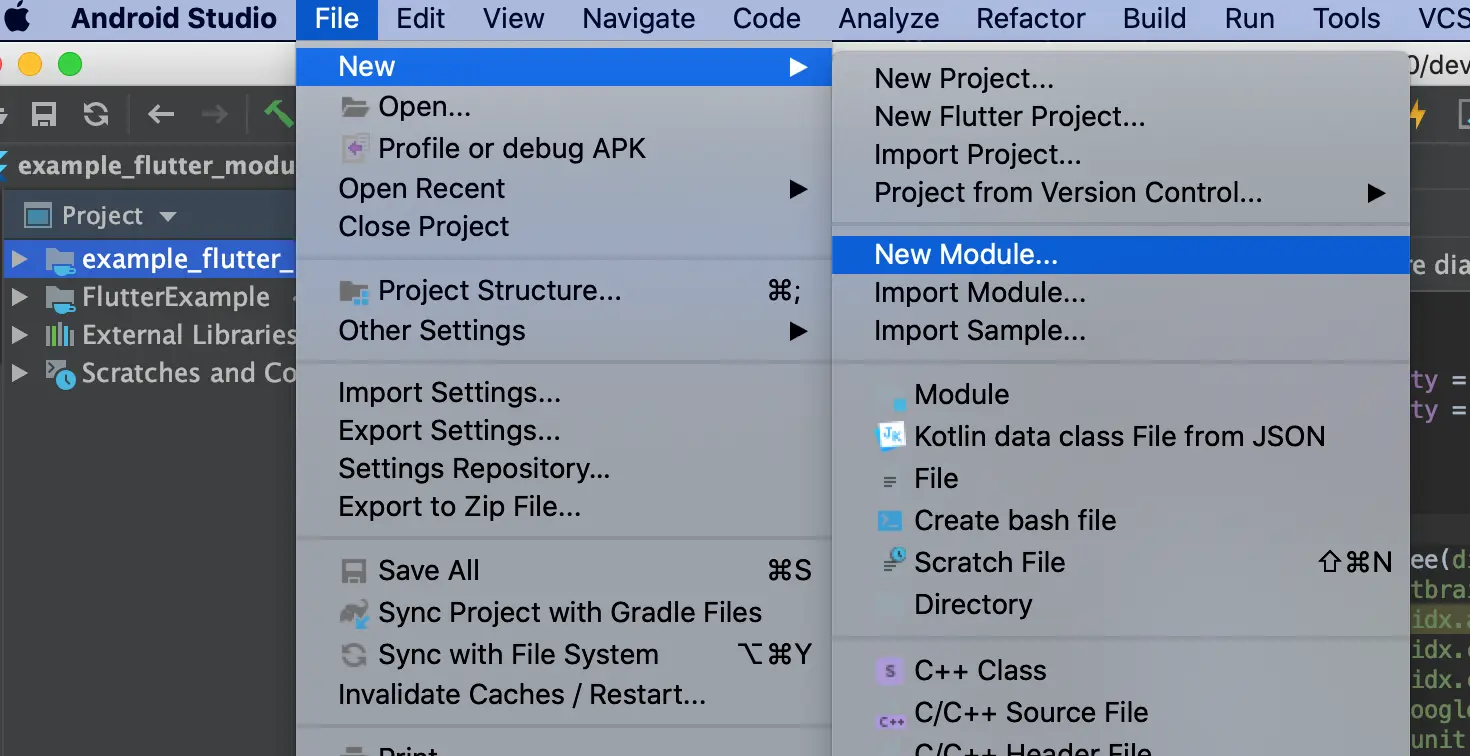The height and width of the screenshot is (756, 1470).
Task: Click the C++ Class icon
Action: 890,670
